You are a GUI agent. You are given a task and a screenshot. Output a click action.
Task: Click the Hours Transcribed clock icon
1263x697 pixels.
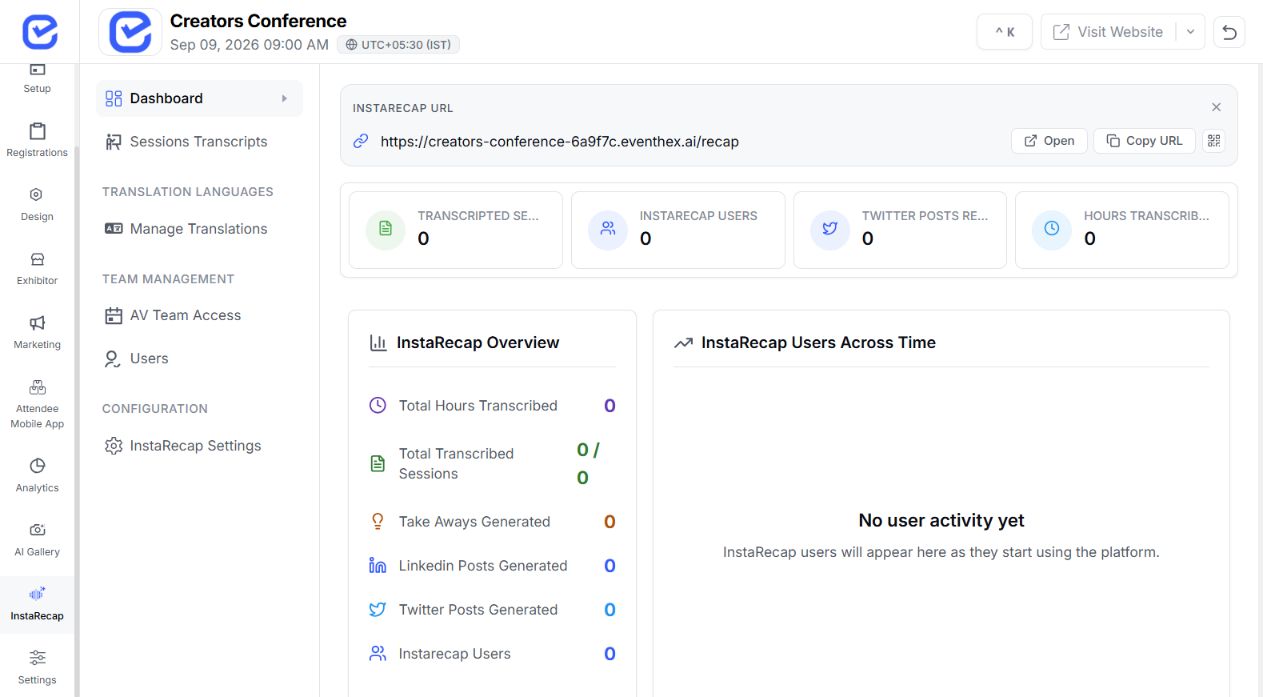point(1052,229)
